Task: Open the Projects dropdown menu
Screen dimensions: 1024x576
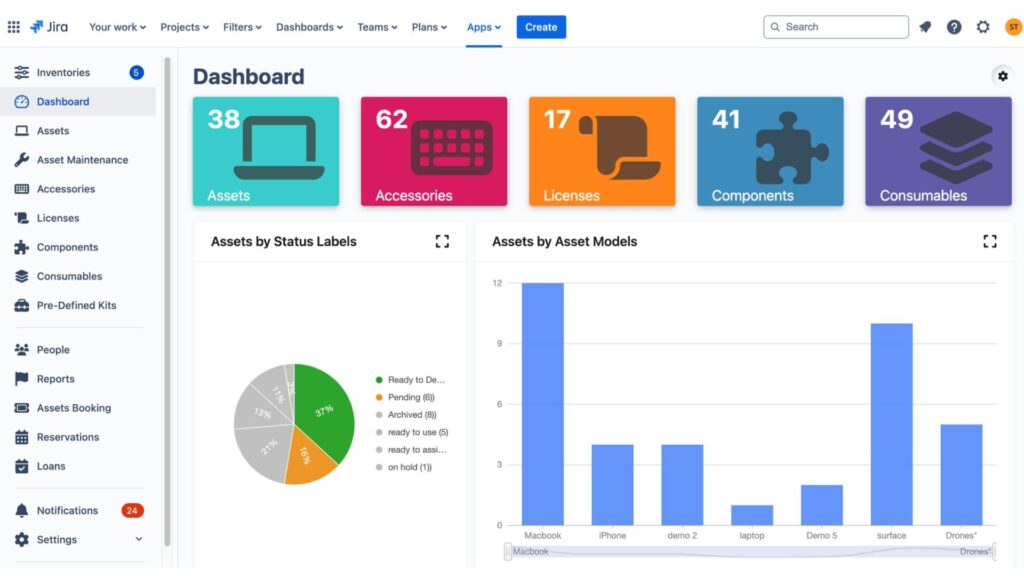Action: click(185, 27)
